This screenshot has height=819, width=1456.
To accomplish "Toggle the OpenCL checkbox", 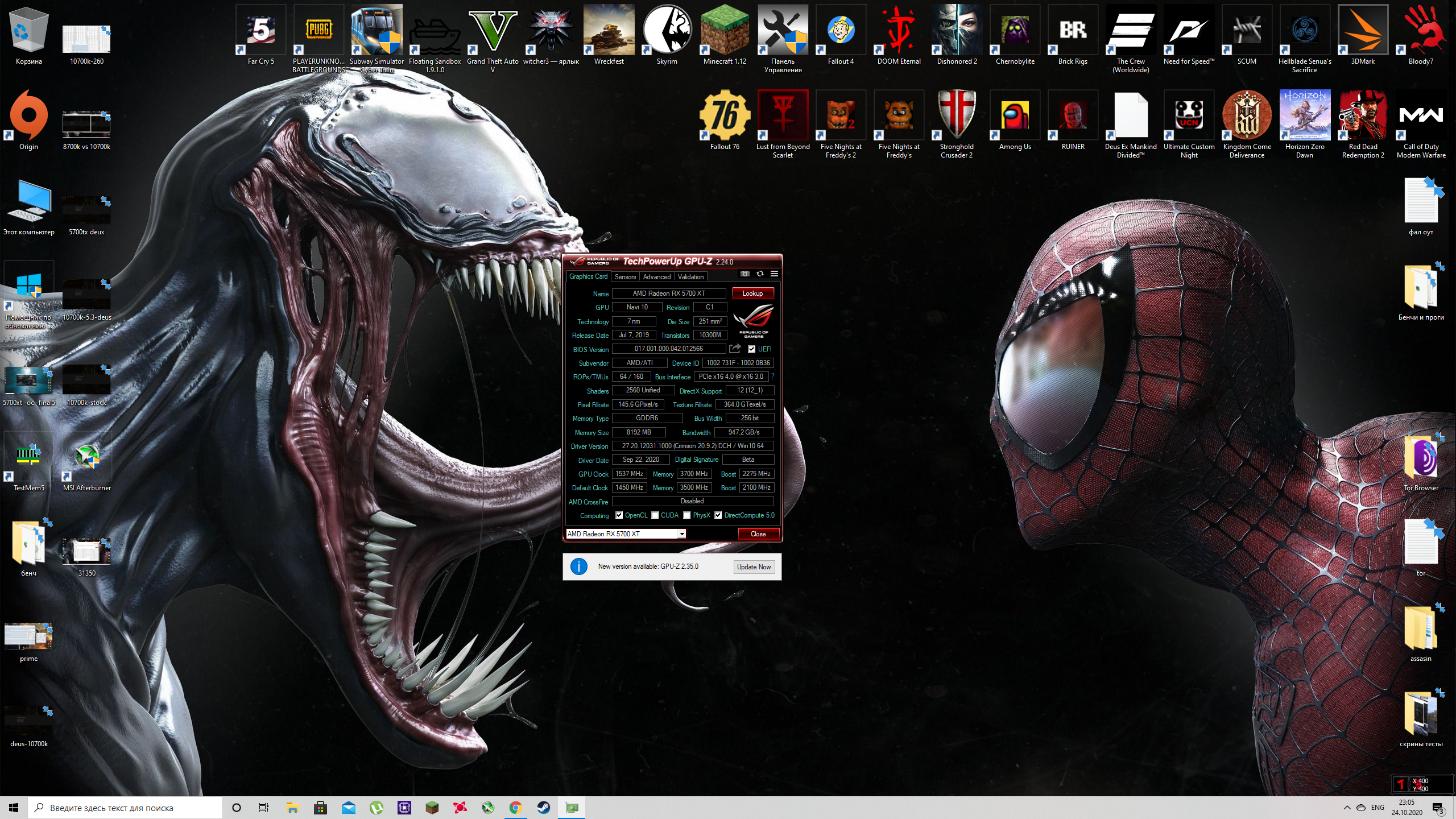I will (619, 515).
